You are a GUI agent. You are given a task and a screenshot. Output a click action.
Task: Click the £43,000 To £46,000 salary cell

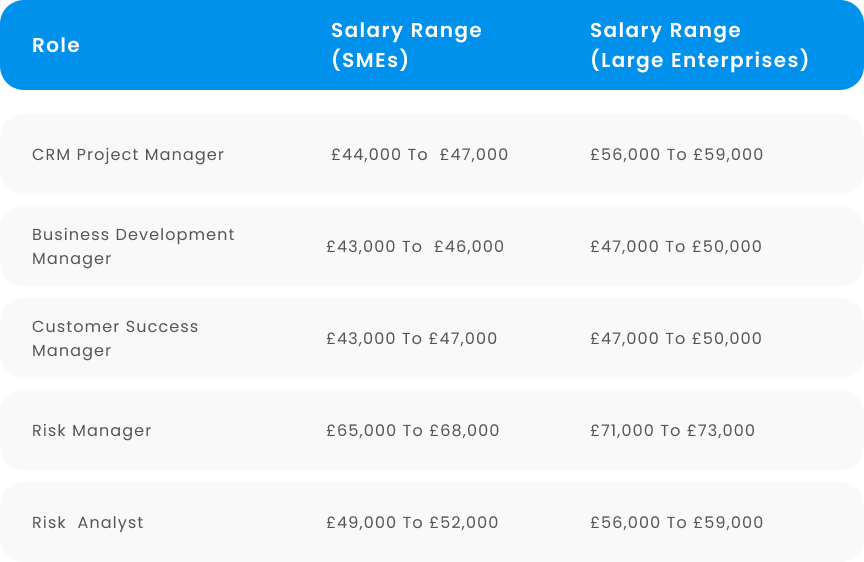click(x=415, y=246)
